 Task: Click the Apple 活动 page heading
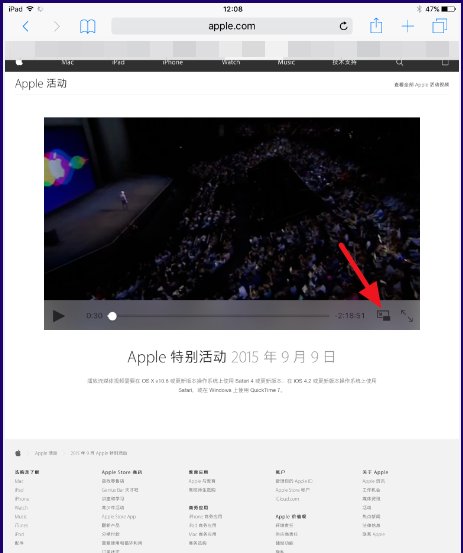(x=41, y=84)
